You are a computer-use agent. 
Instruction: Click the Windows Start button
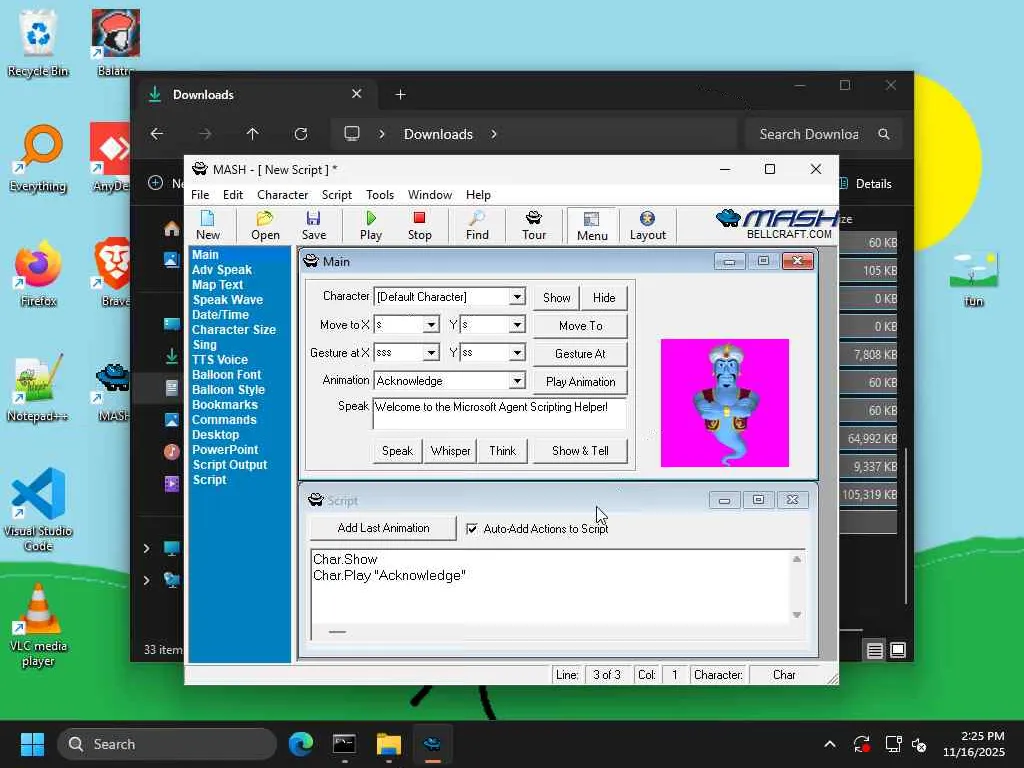32,744
